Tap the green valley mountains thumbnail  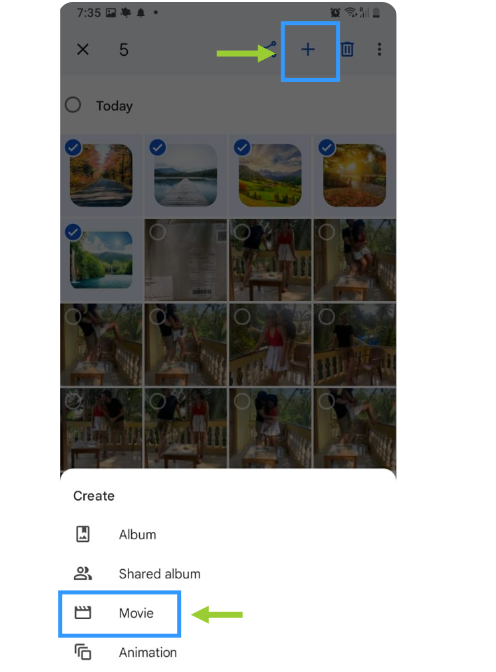(x=270, y=175)
